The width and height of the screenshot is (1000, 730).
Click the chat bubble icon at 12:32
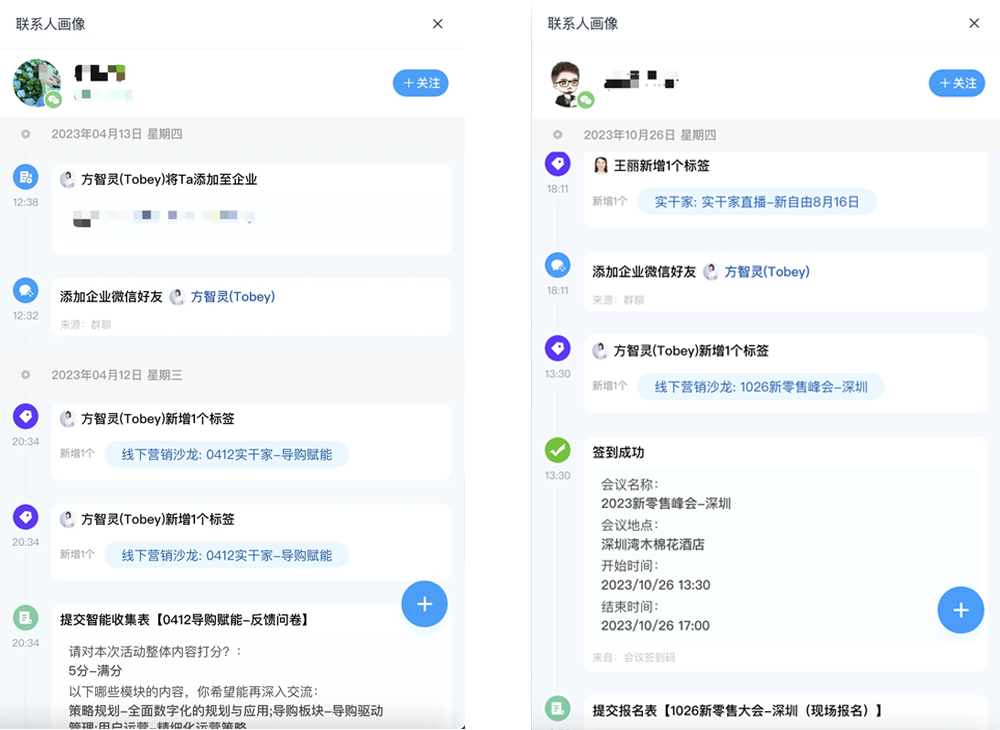(25, 290)
